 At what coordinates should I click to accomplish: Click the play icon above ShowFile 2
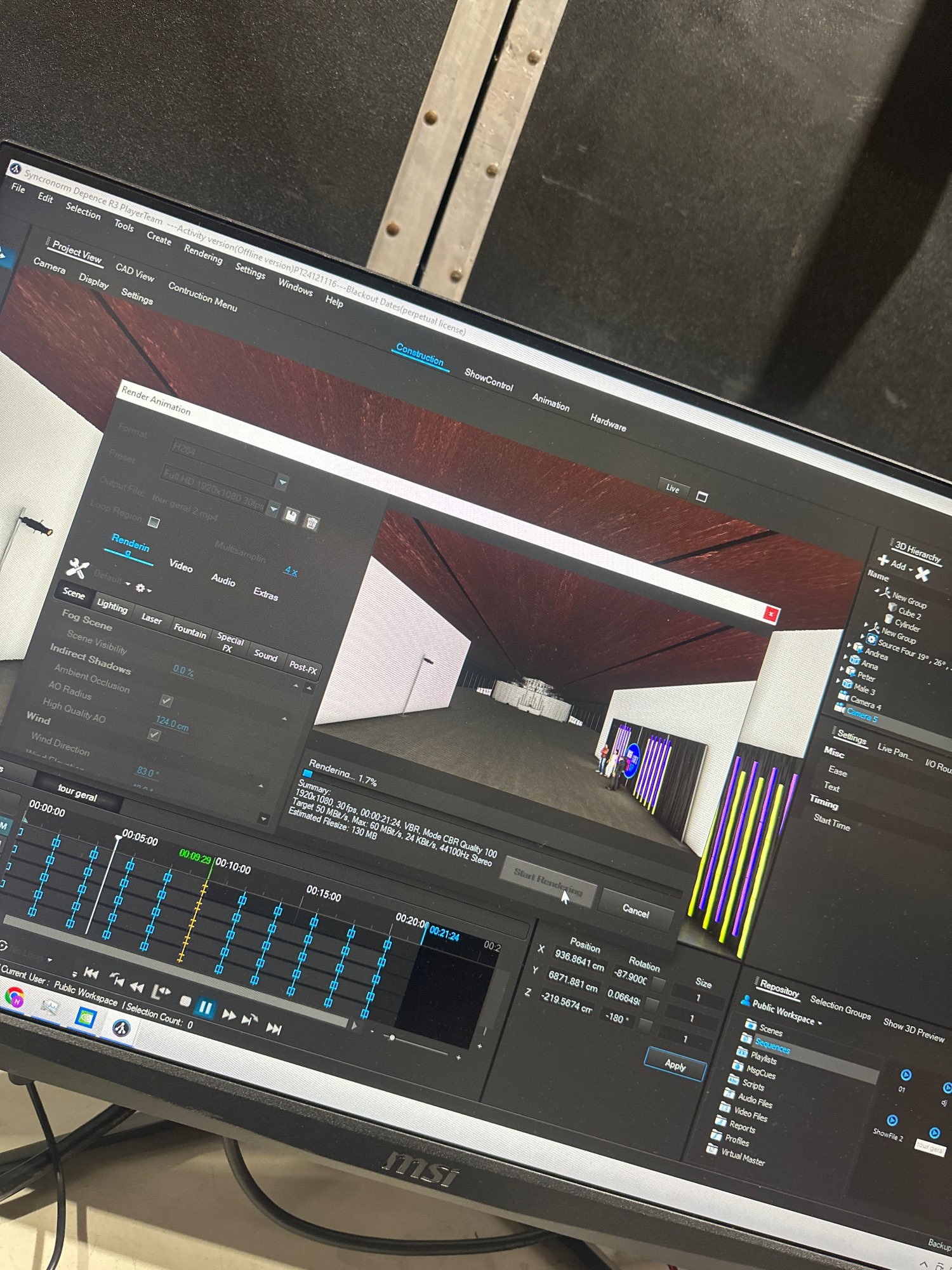pyautogui.click(x=892, y=1120)
